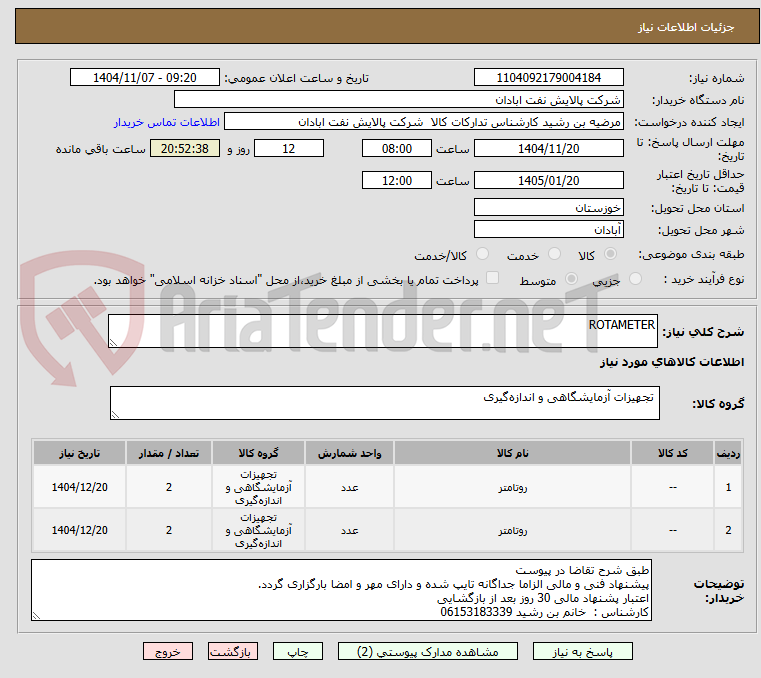Click the deadline time field 08:00
The height and width of the screenshot is (678, 761).
point(397,149)
